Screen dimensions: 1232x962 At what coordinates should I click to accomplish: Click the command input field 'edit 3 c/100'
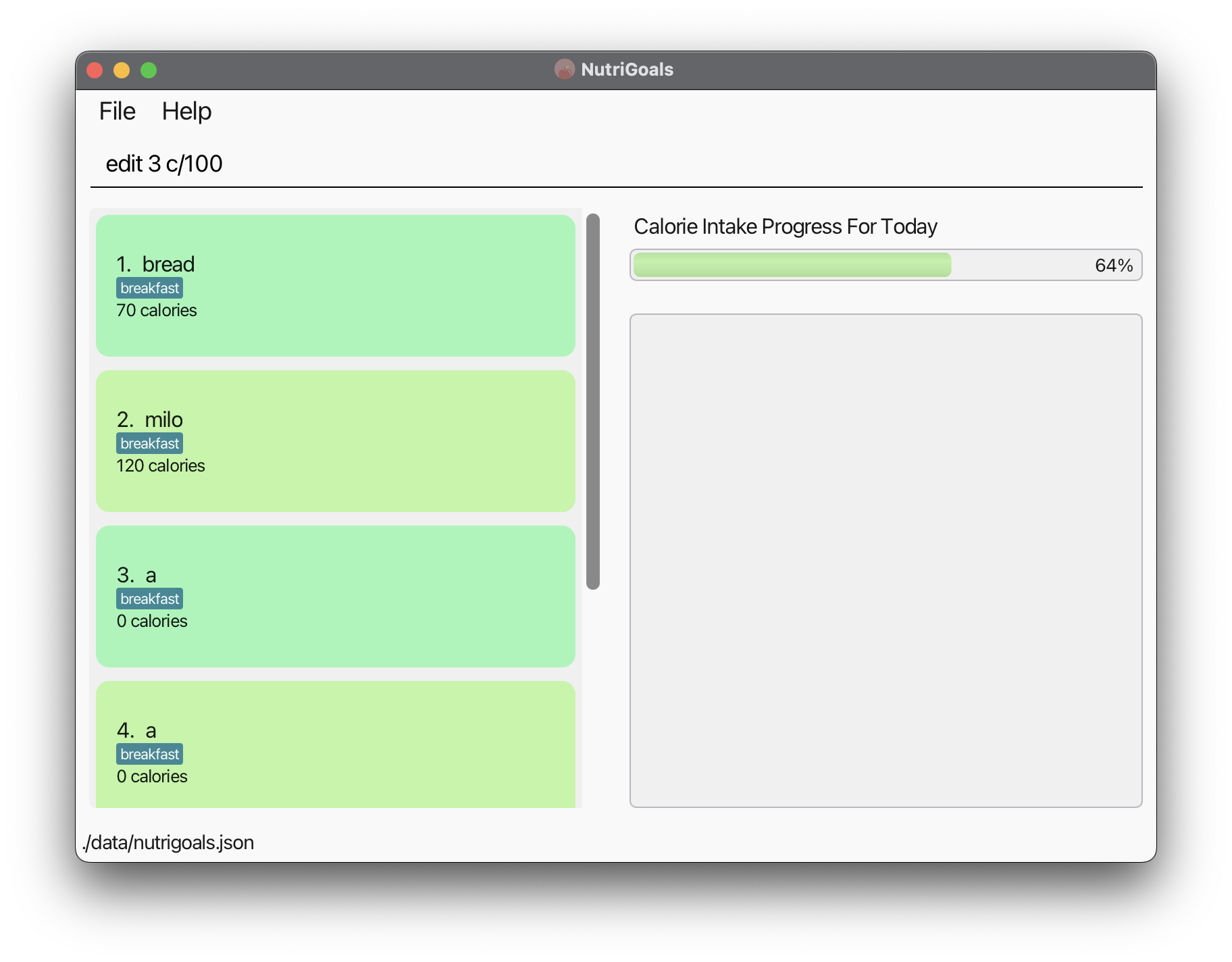[x=616, y=163]
